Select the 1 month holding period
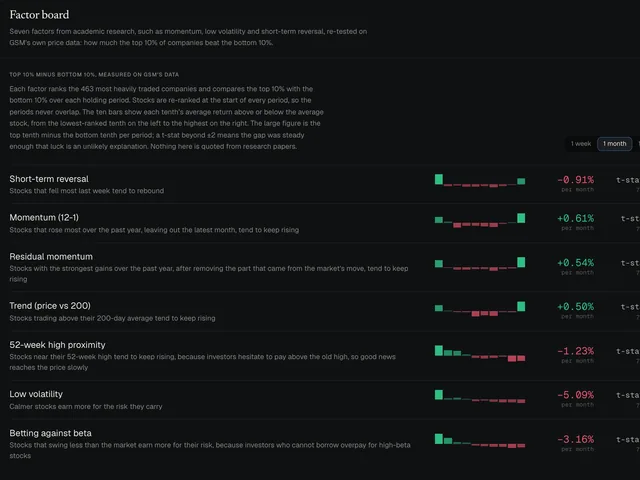The image size is (640, 480). (x=615, y=144)
